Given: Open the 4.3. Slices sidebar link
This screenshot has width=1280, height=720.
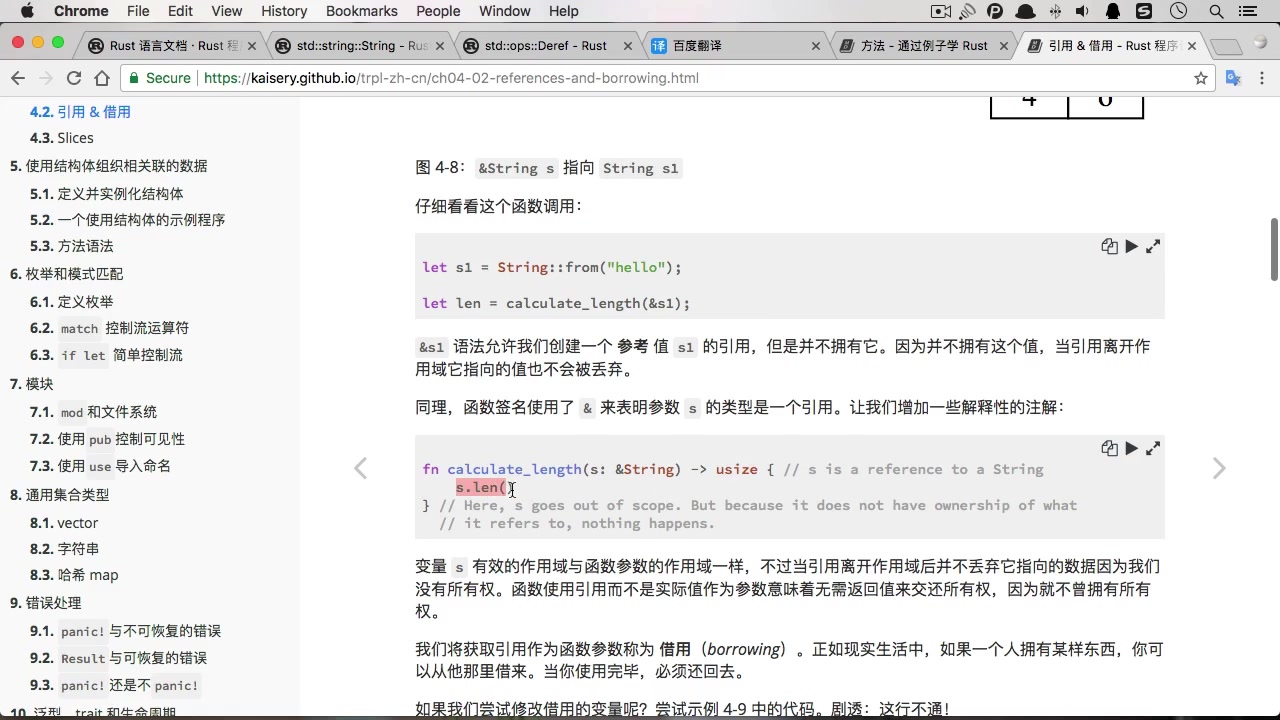Looking at the screenshot, I should click(x=62, y=138).
